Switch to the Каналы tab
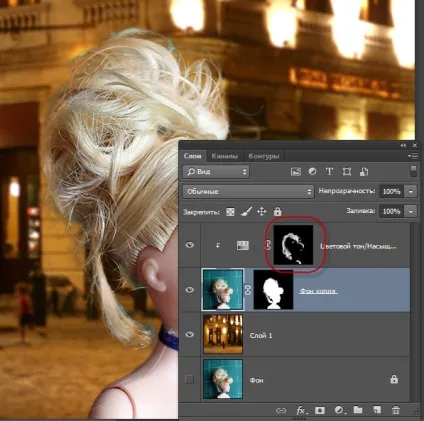Image resolution: width=424 pixels, height=421 pixels. point(225,156)
